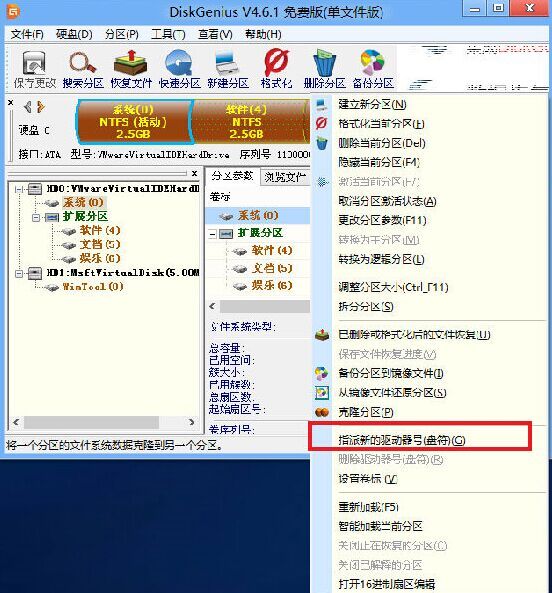Click the left tree pane horizontal scrollbar
Viewport: 552px width, 593px height.
104,422
